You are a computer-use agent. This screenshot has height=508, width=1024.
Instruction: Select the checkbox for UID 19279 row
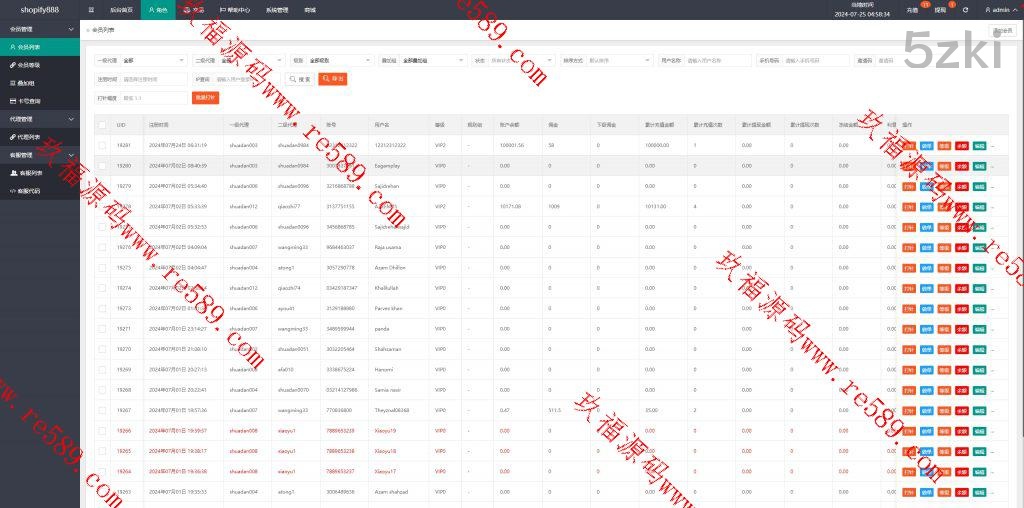[x=102, y=186]
